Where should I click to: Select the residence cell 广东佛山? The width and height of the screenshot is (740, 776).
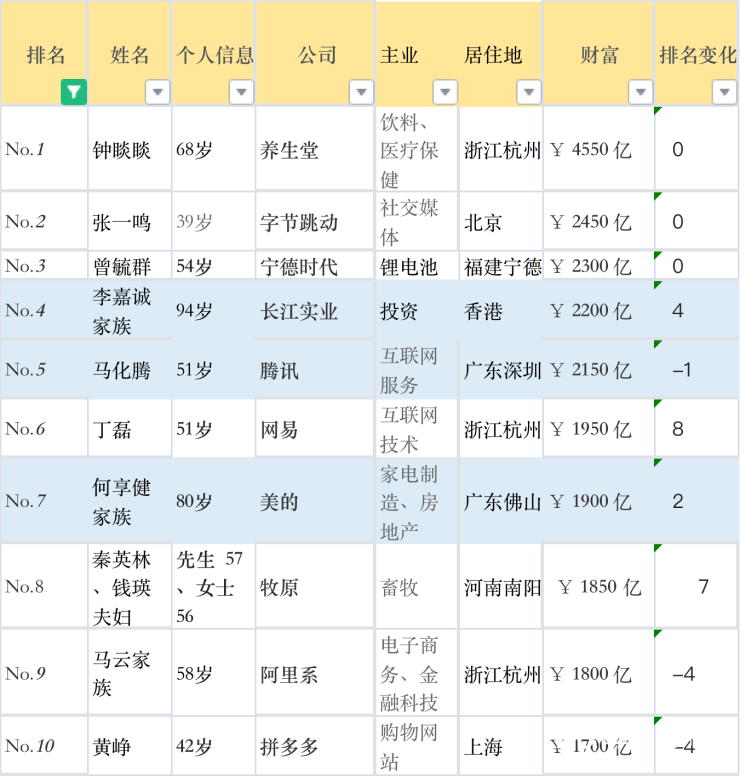(x=500, y=501)
